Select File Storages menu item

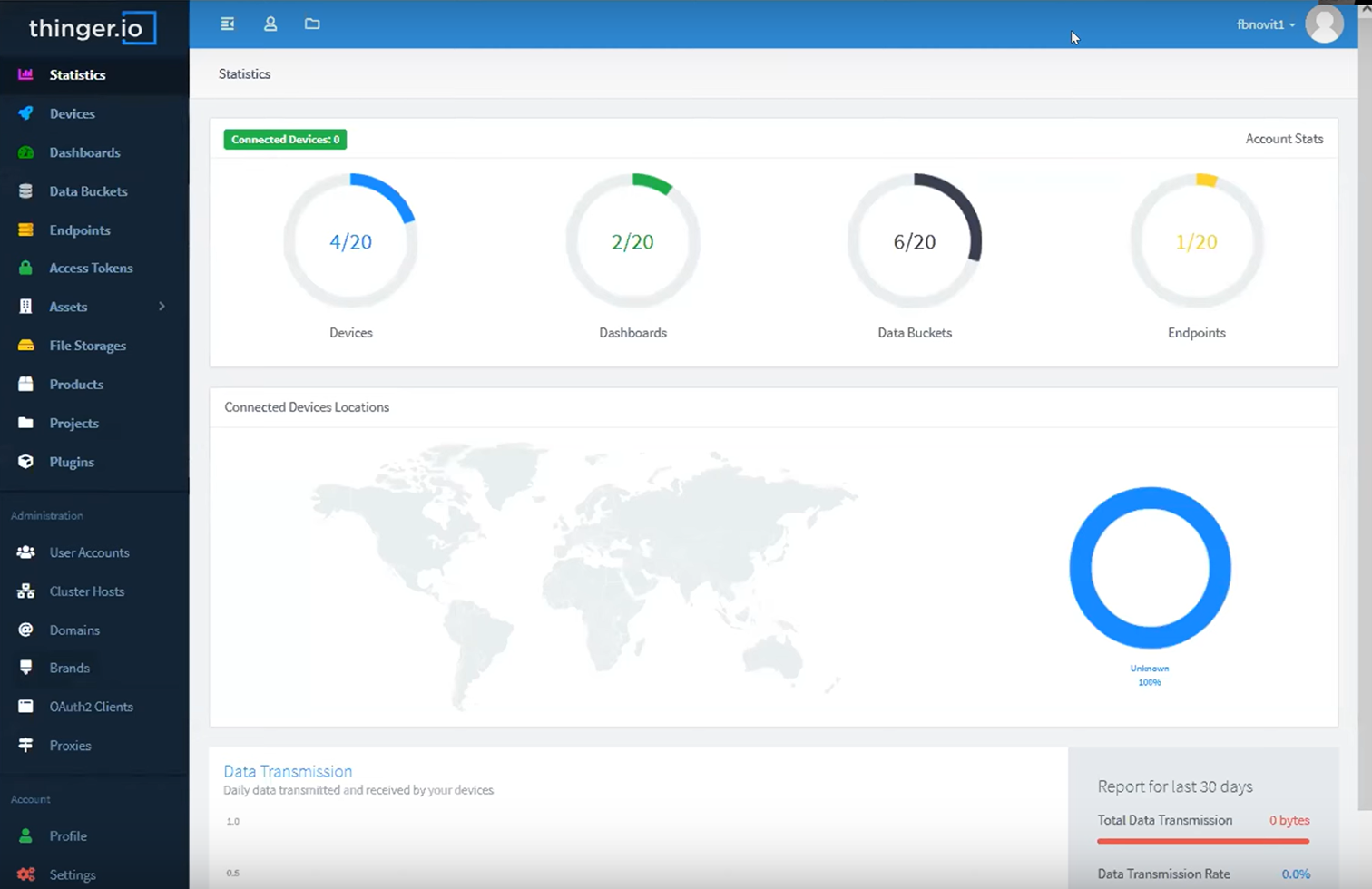87,346
